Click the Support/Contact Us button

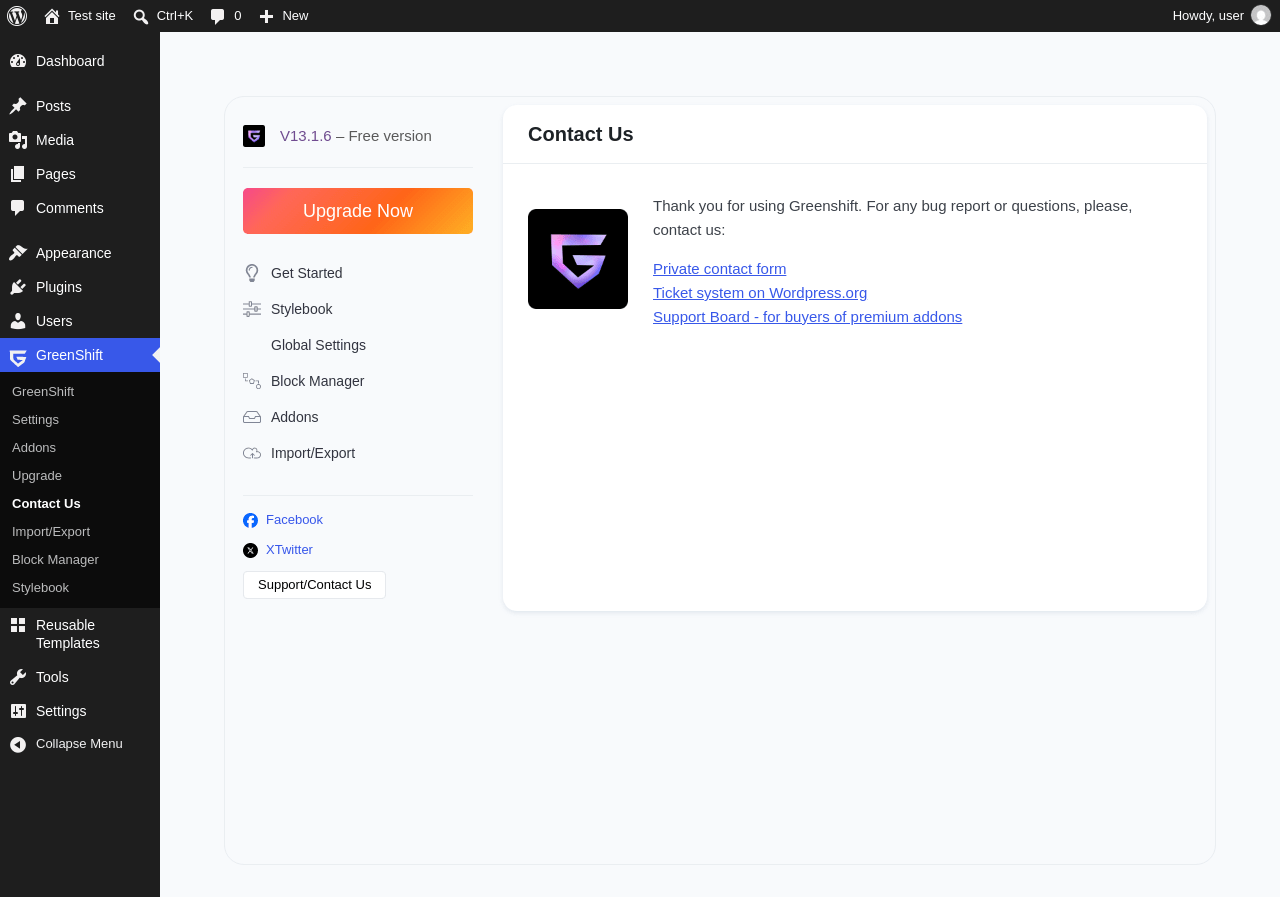click(314, 585)
